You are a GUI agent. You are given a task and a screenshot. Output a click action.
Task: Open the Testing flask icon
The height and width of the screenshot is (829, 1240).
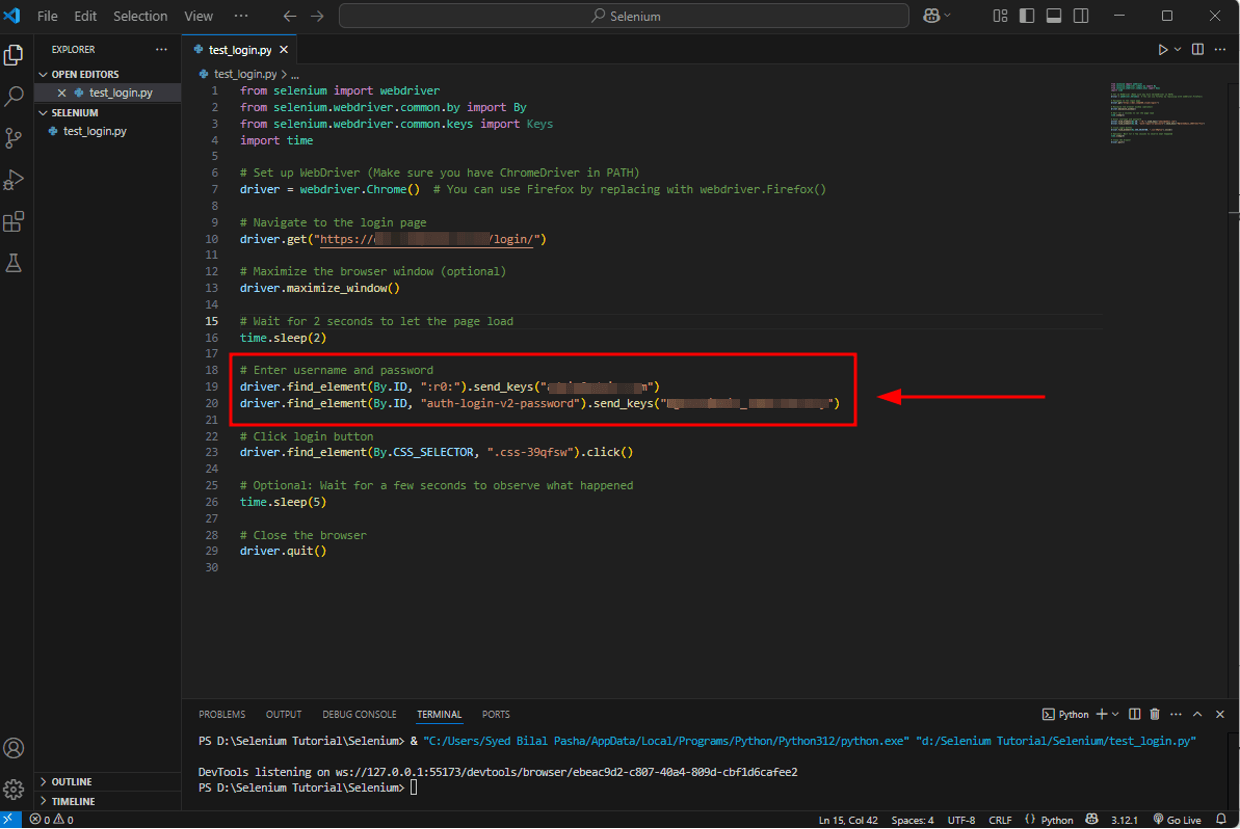click(x=14, y=263)
